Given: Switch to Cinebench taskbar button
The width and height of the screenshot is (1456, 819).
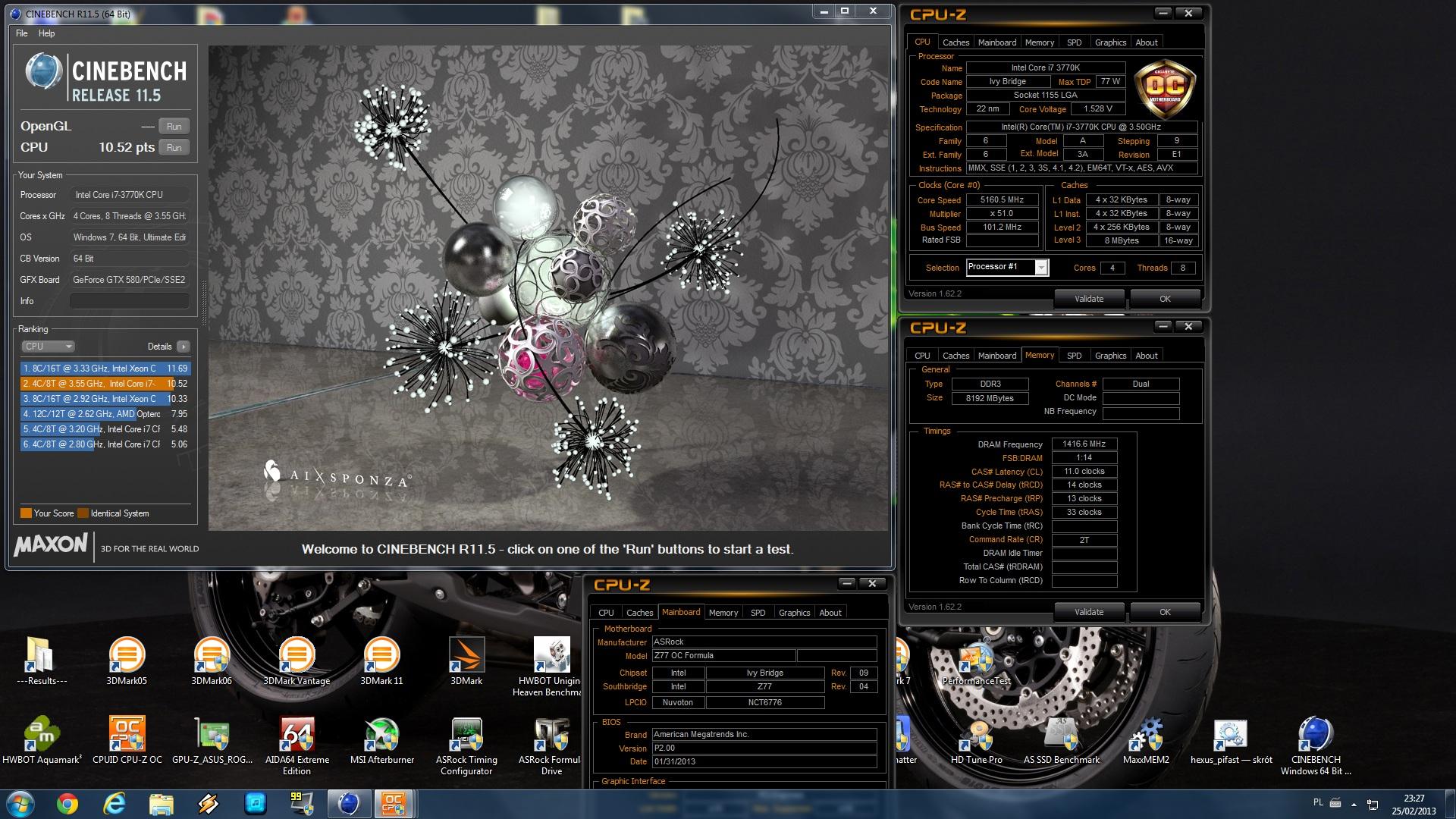Looking at the screenshot, I should (349, 804).
